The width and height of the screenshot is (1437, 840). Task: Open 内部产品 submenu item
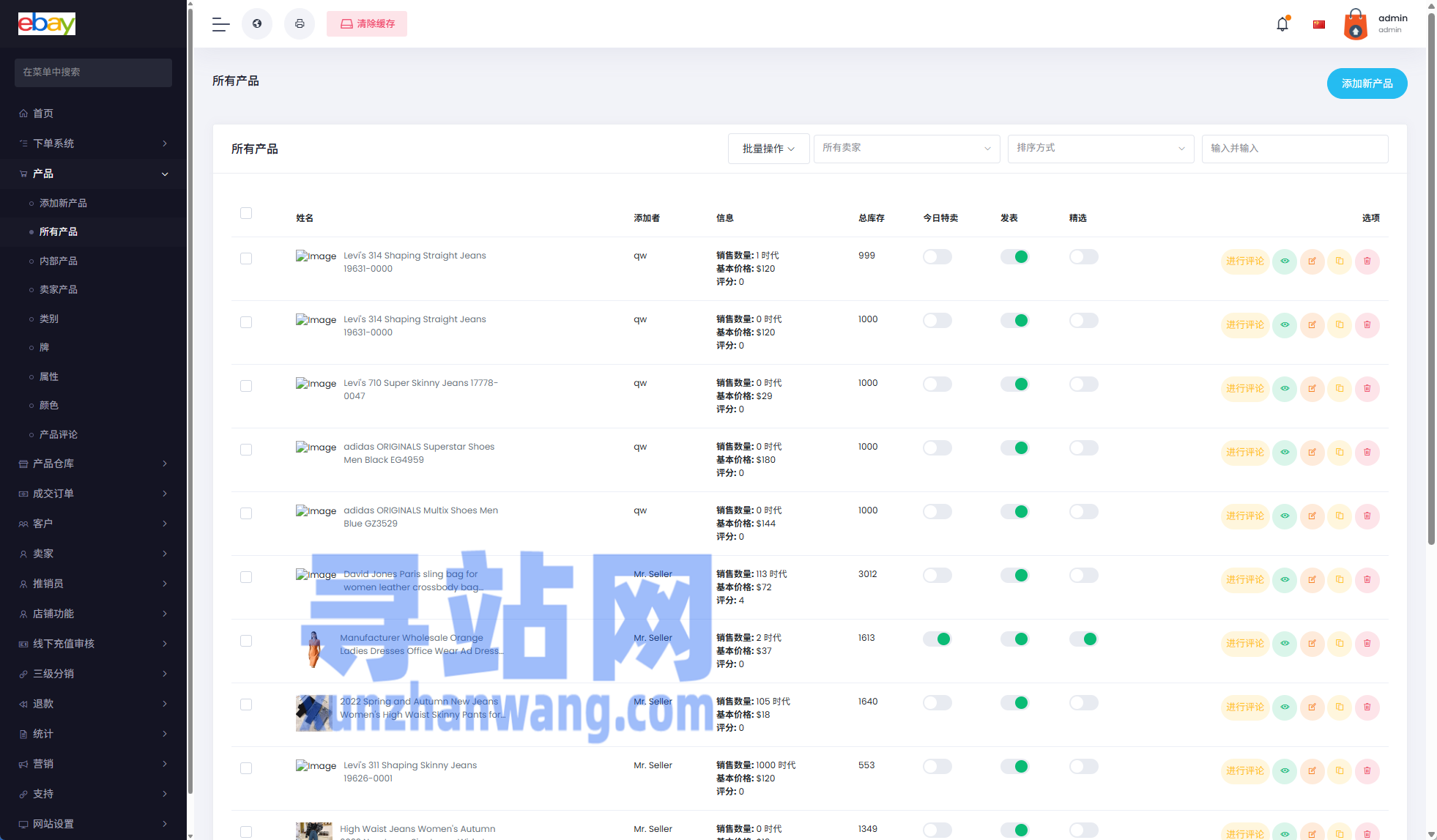coord(93,261)
